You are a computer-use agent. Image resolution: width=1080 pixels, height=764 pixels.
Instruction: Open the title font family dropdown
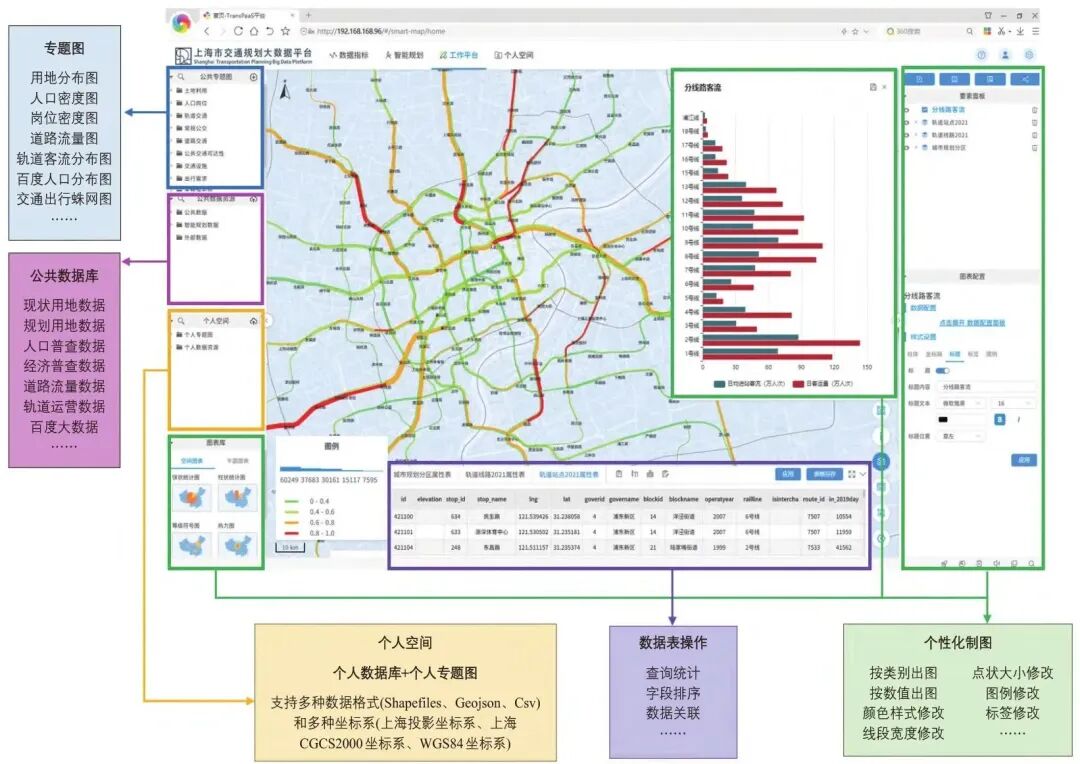(960, 403)
